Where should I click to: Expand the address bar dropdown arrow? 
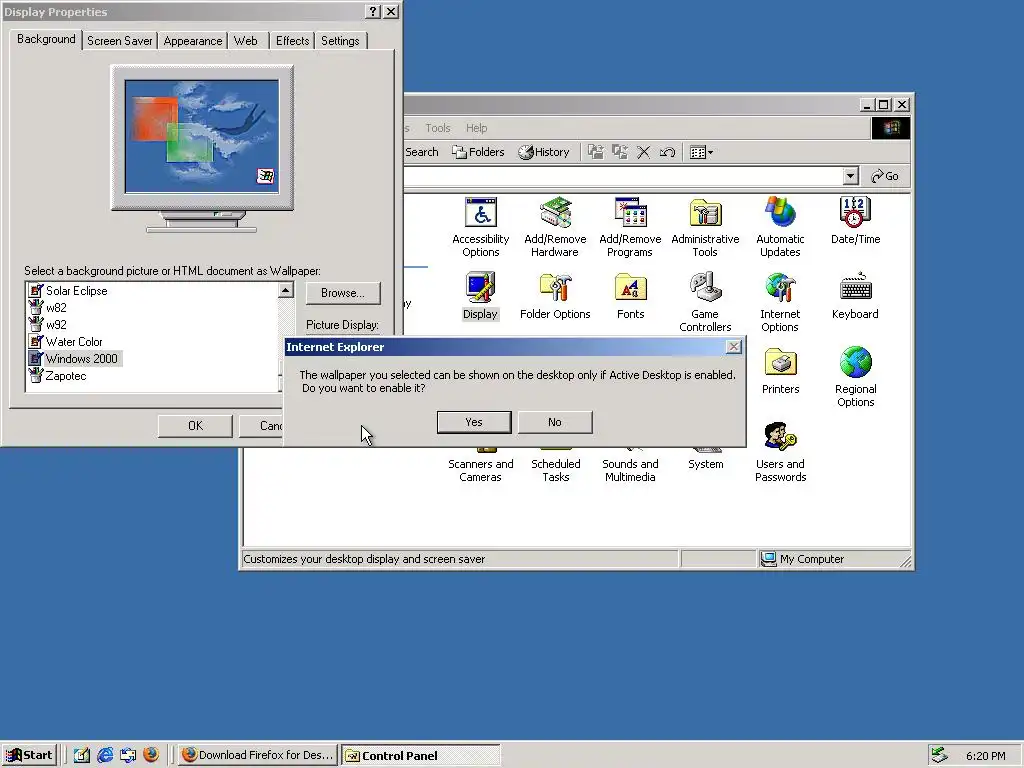click(x=850, y=176)
